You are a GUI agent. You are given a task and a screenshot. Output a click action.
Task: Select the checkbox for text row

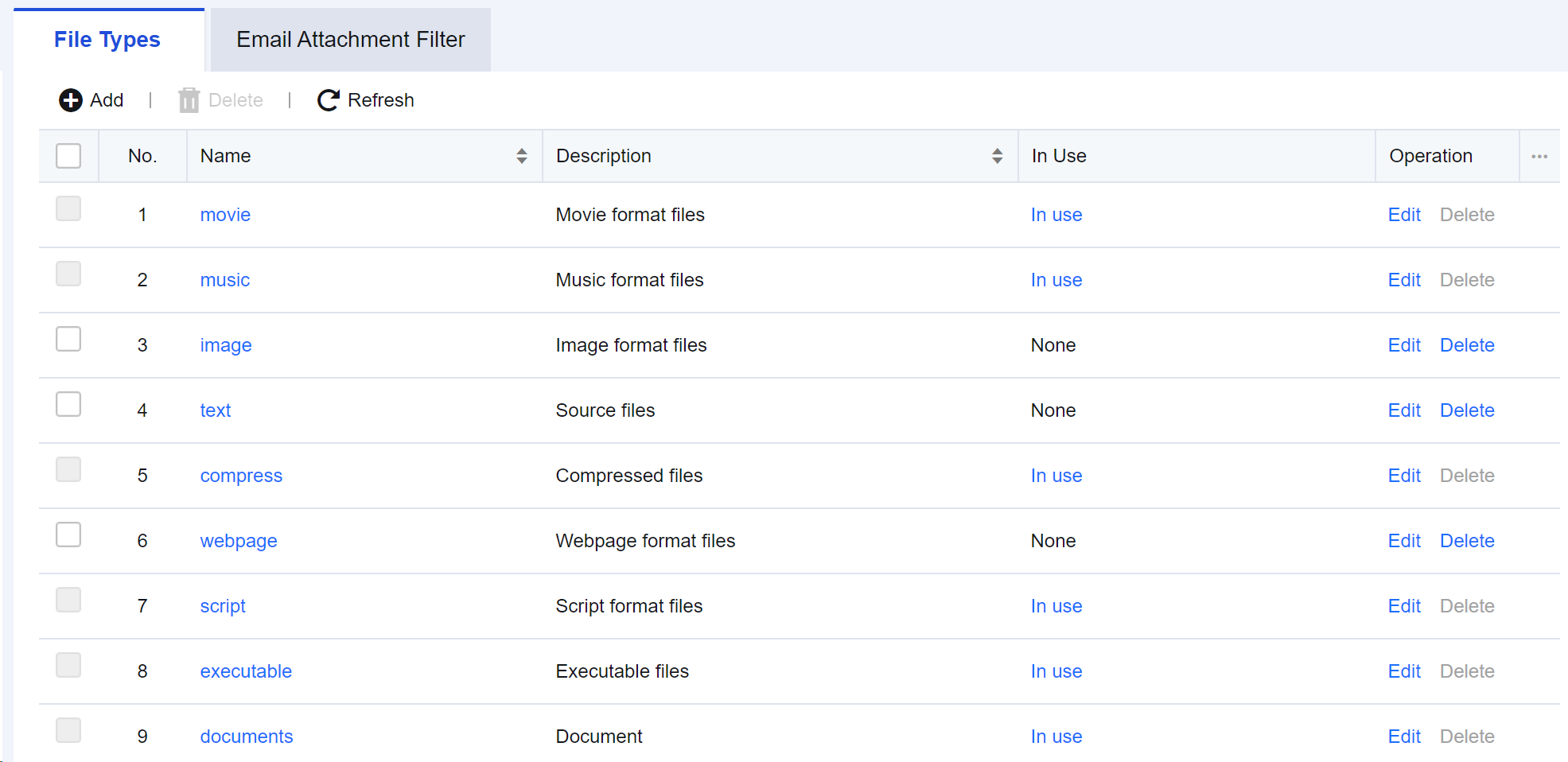tap(68, 404)
